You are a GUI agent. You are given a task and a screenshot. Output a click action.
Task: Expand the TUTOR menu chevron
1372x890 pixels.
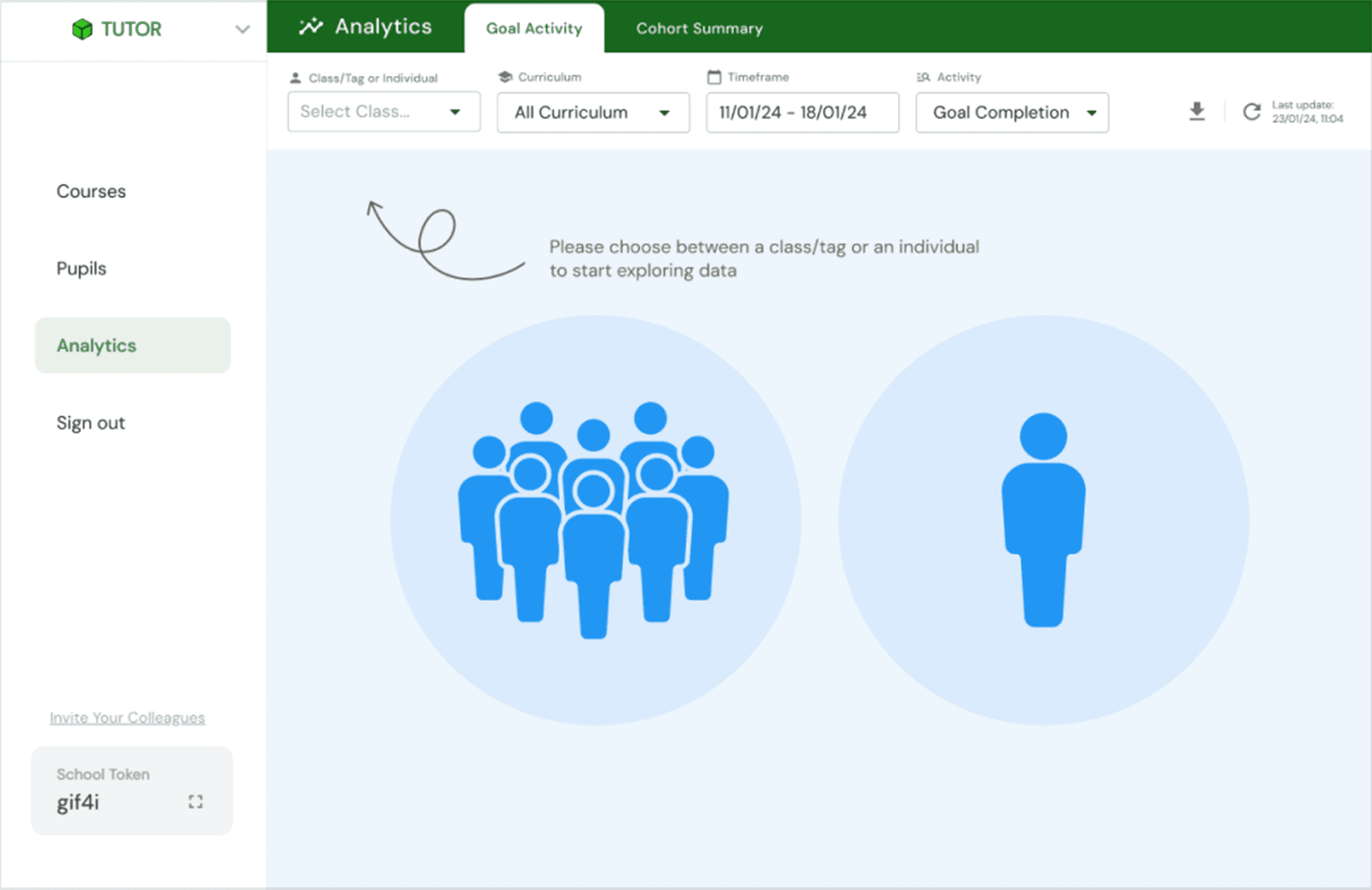[x=242, y=29]
